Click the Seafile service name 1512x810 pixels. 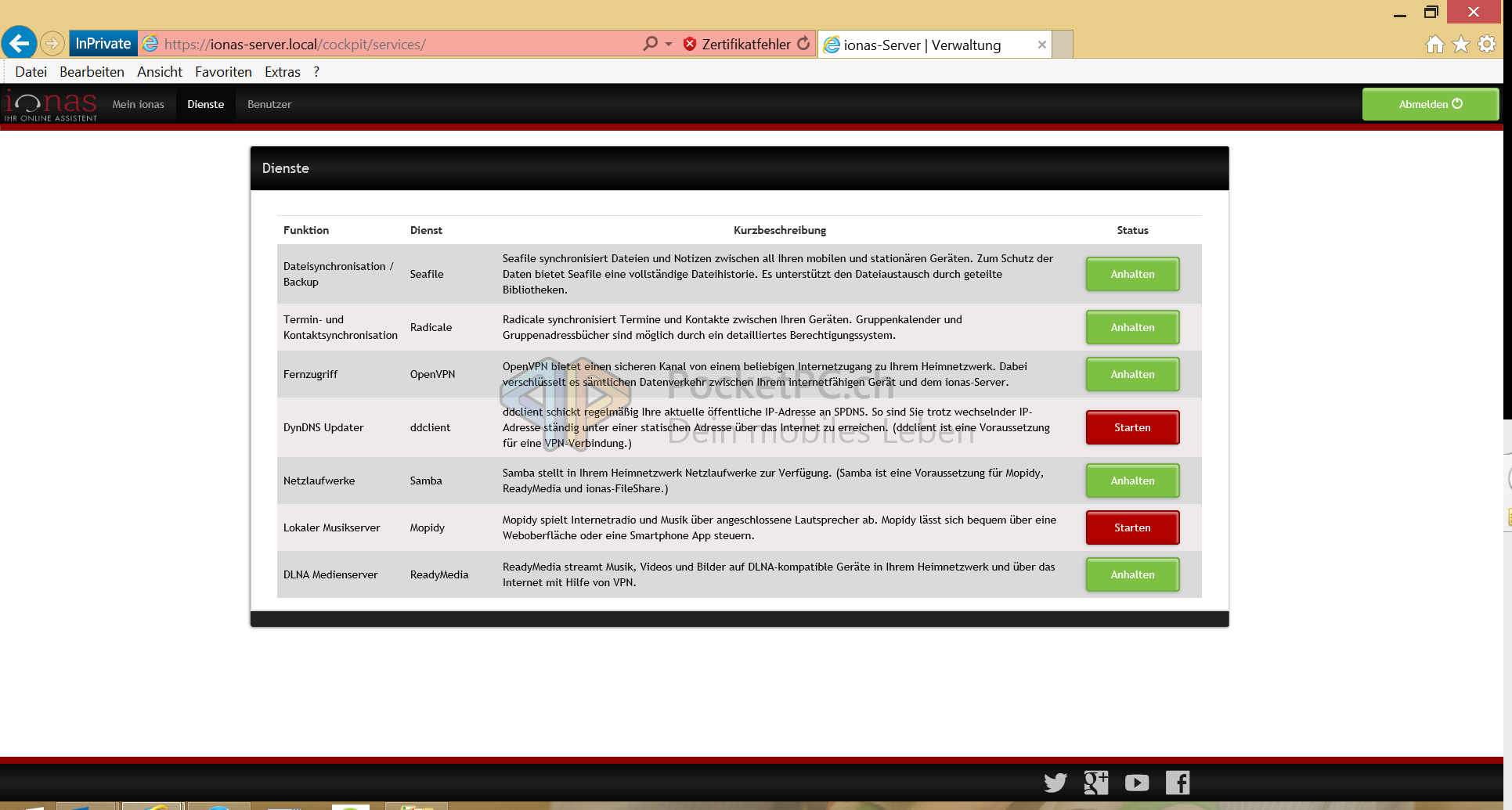click(427, 274)
